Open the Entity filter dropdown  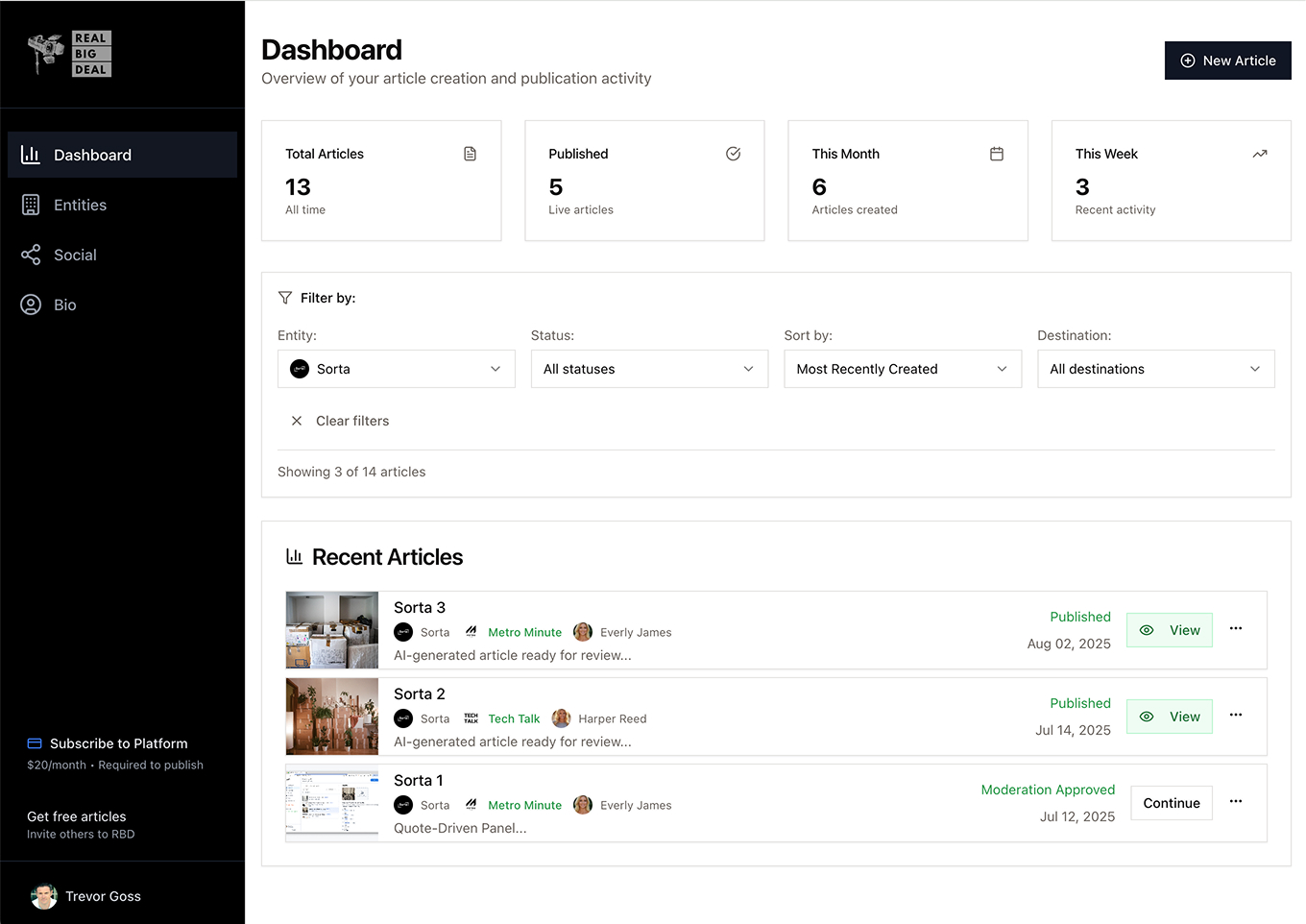pos(396,369)
